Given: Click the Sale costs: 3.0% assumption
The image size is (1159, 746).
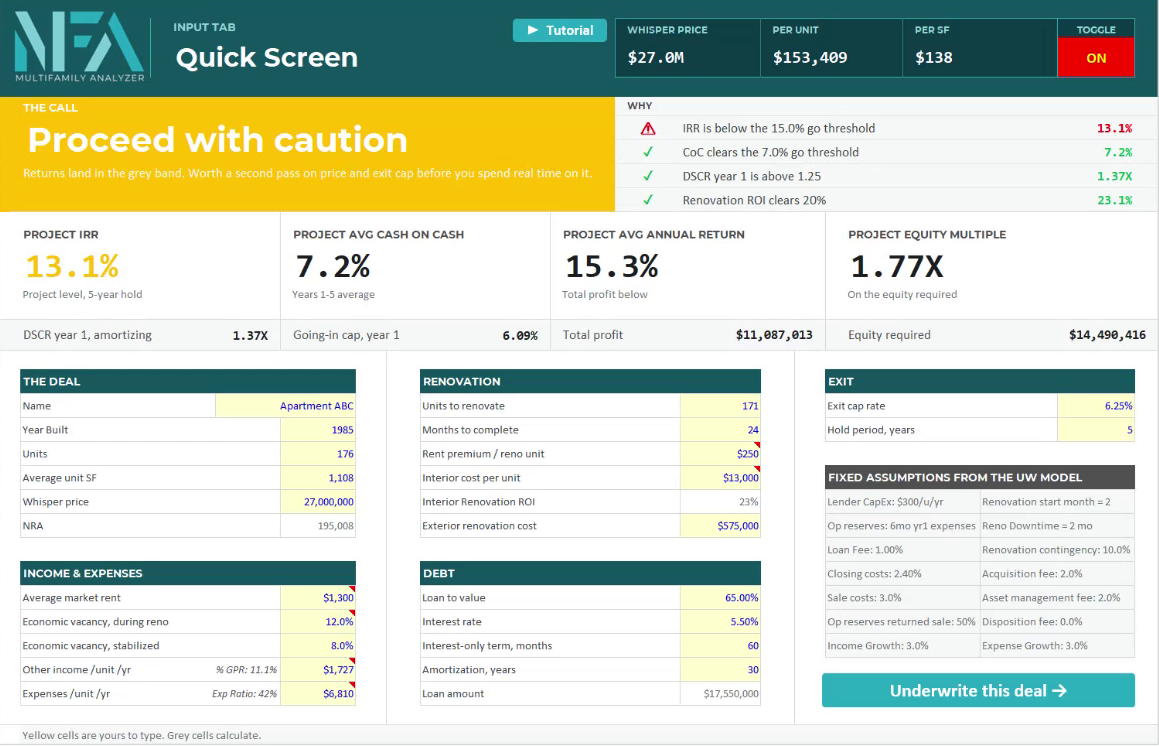Looking at the screenshot, I should (x=864, y=597).
